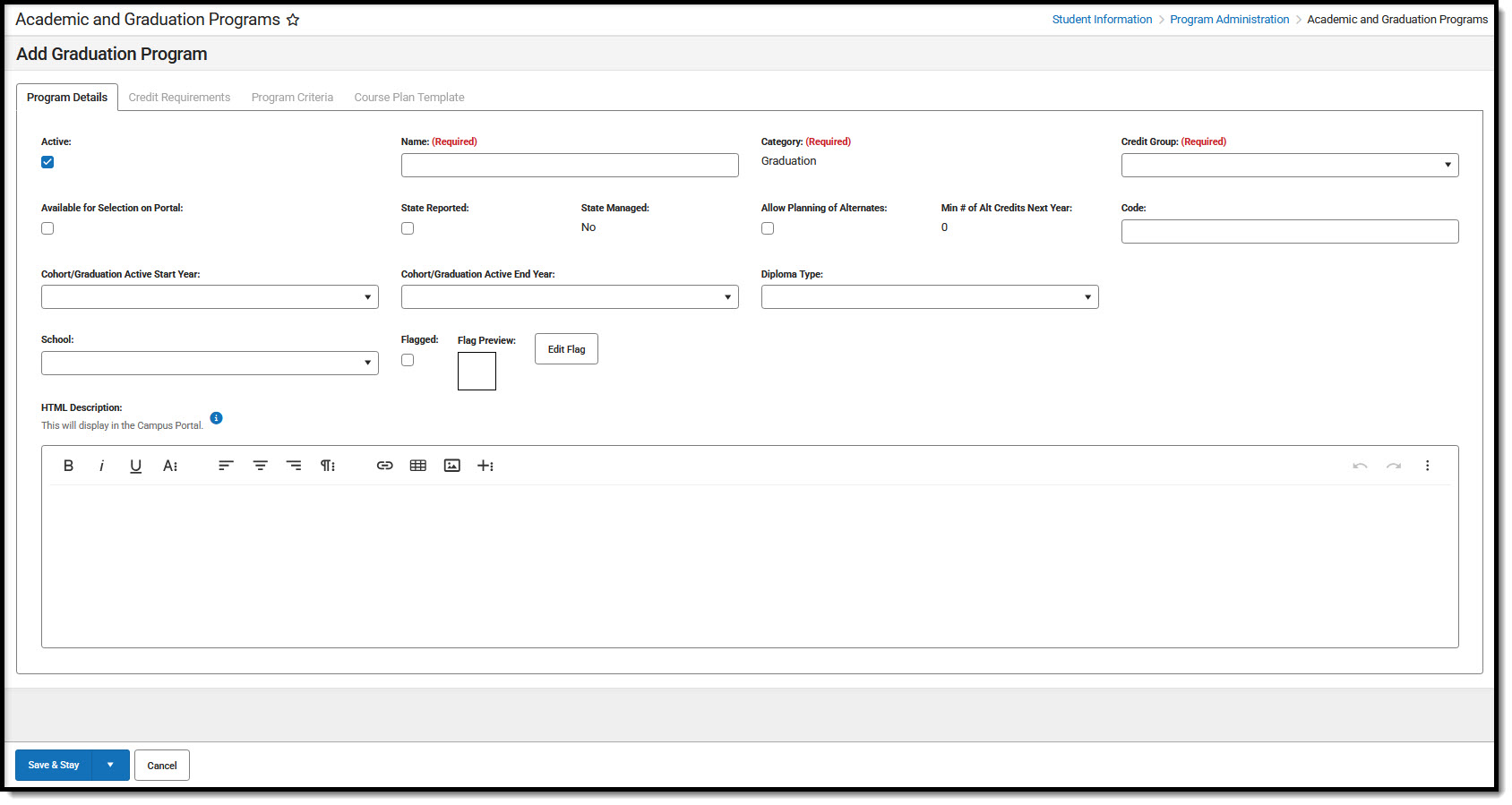Click the Graduation category value
Viewport: 1512px width, 805px height.
[x=788, y=161]
